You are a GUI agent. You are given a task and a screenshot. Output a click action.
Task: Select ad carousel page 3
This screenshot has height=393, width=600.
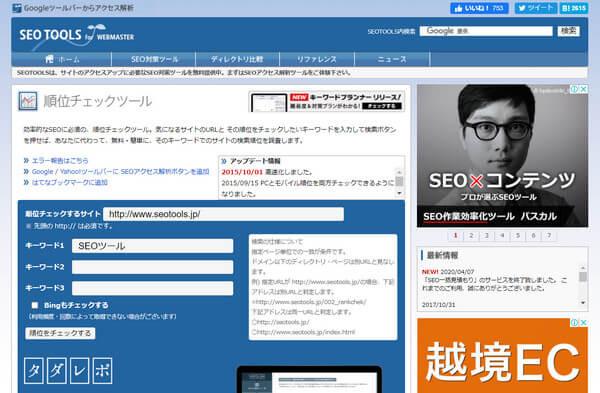487,236
